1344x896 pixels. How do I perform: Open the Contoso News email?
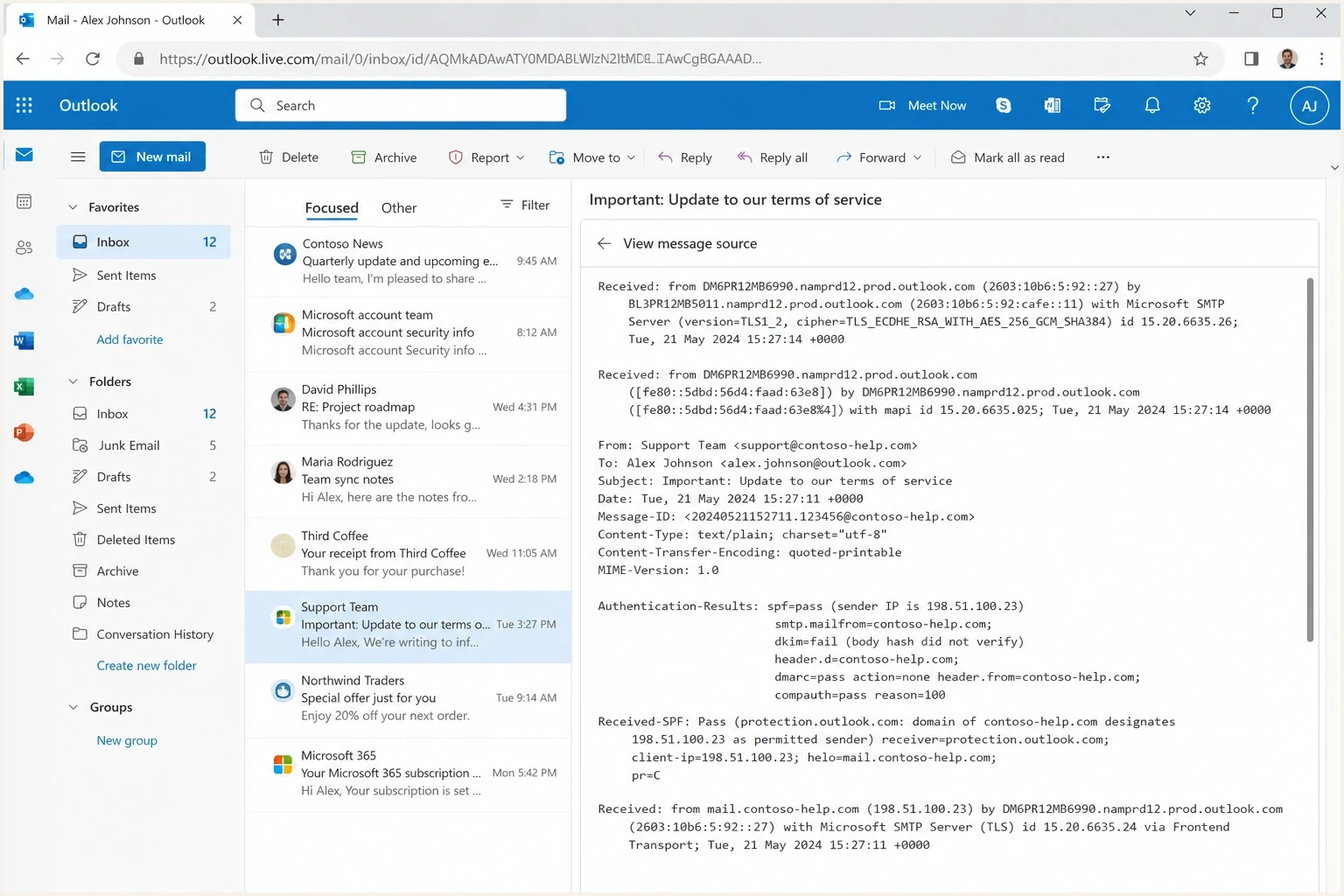click(x=408, y=261)
